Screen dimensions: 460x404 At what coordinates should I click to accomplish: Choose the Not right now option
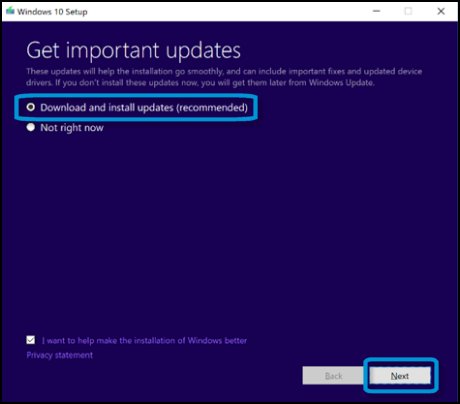click(31, 127)
